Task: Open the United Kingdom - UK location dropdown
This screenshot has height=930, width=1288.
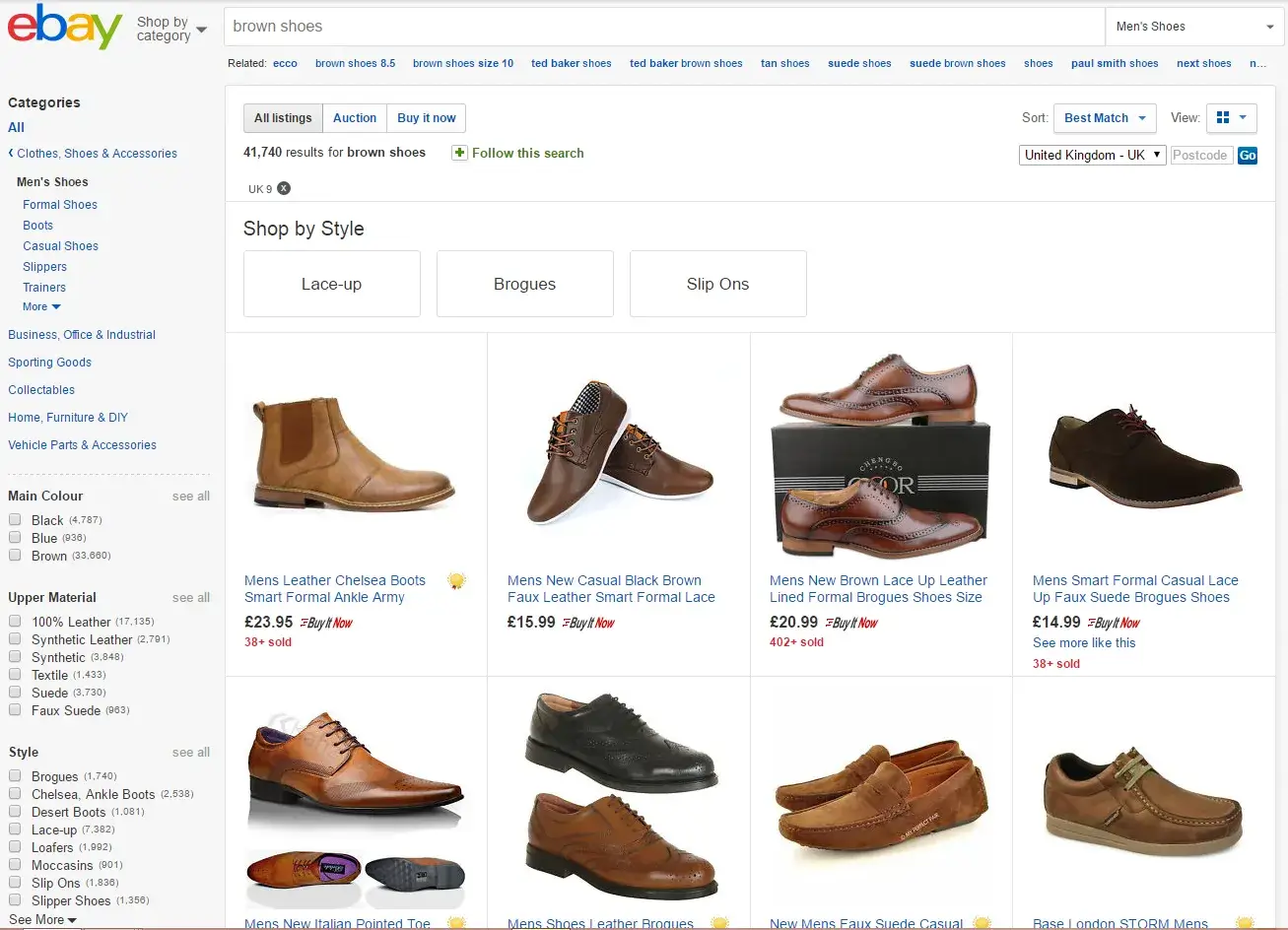Action: pos(1092,156)
